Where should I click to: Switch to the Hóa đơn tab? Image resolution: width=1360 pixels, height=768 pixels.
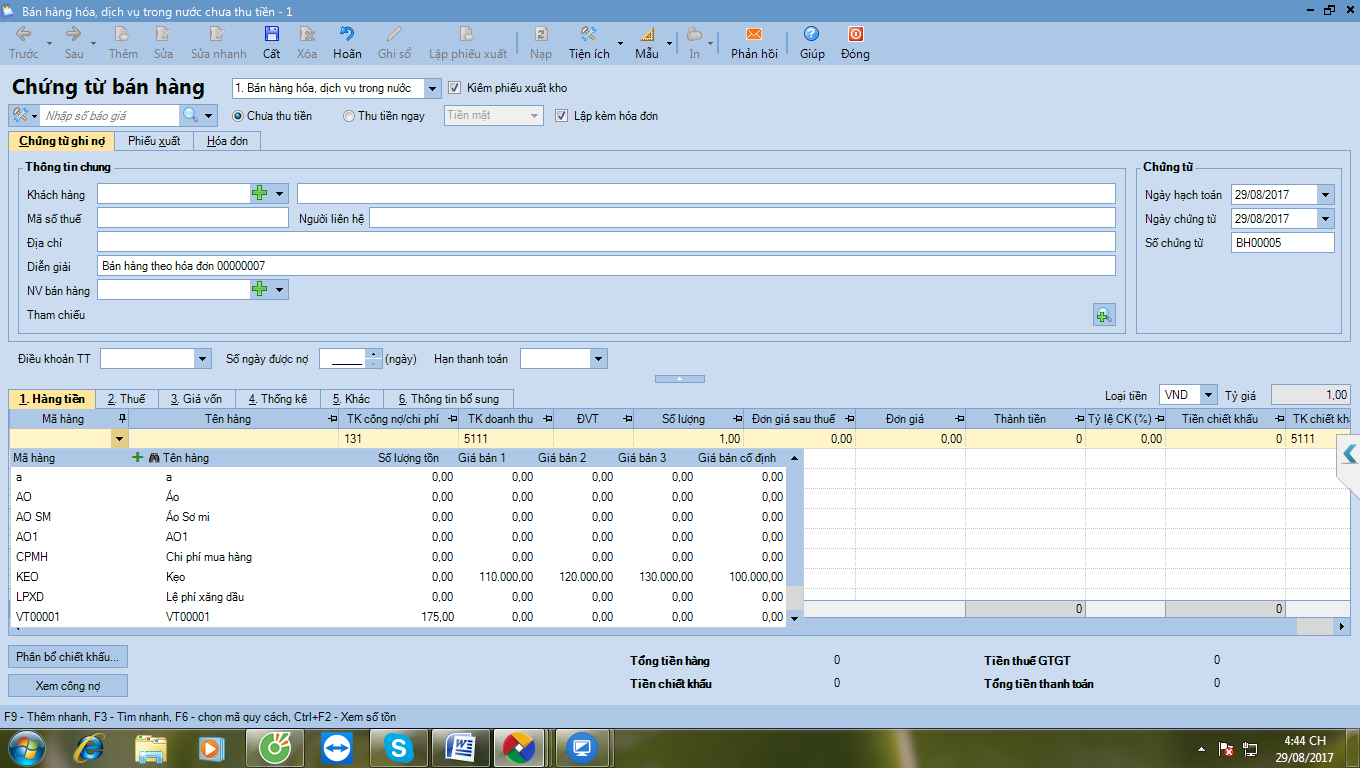[227, 141]
